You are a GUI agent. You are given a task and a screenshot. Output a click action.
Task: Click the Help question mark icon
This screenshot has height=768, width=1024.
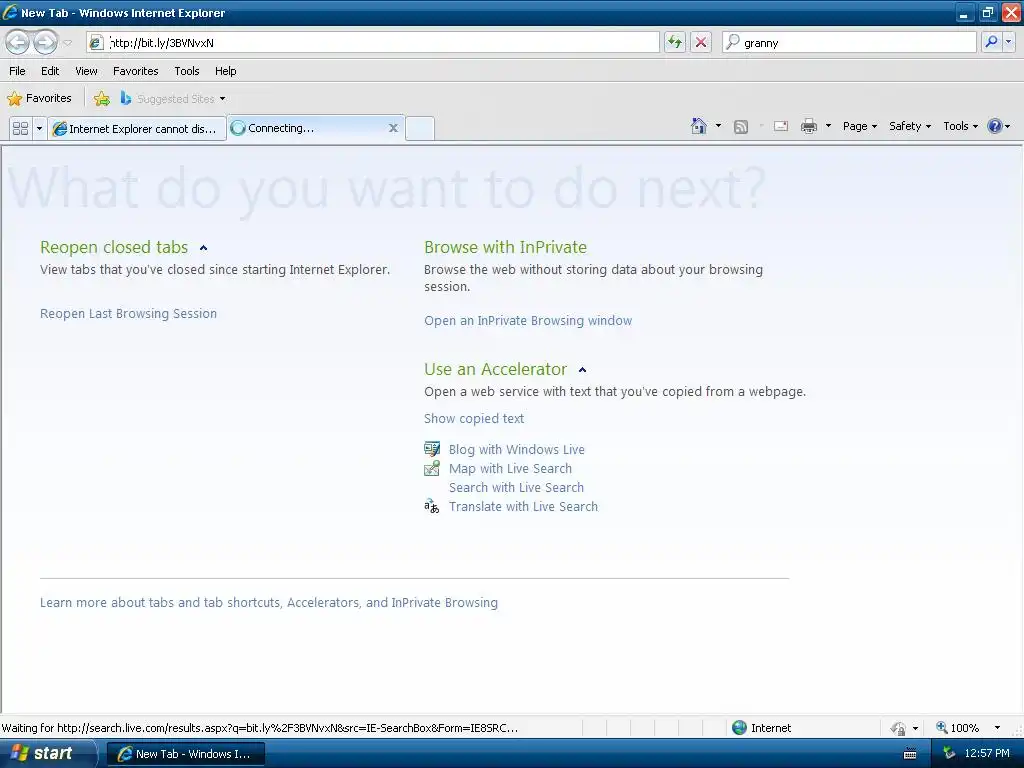click(995, 126)
